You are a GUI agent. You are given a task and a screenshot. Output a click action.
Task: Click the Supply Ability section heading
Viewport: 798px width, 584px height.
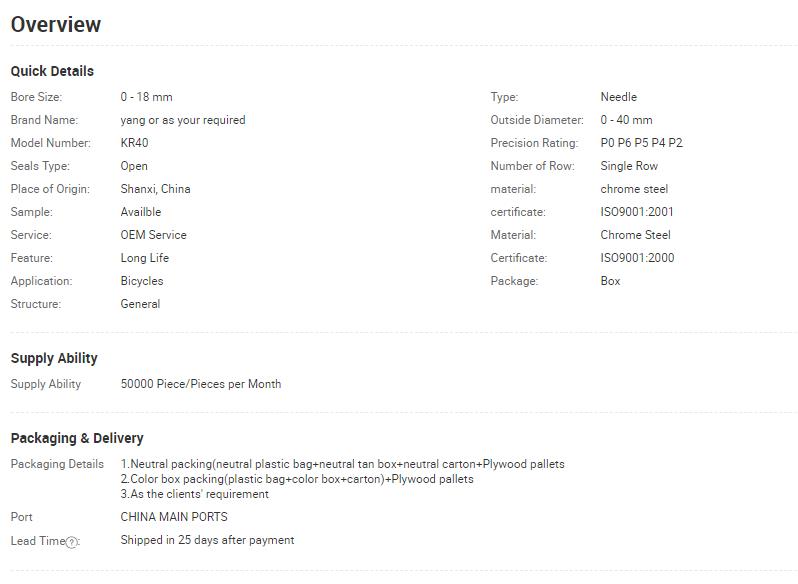[x=54, y=358]
